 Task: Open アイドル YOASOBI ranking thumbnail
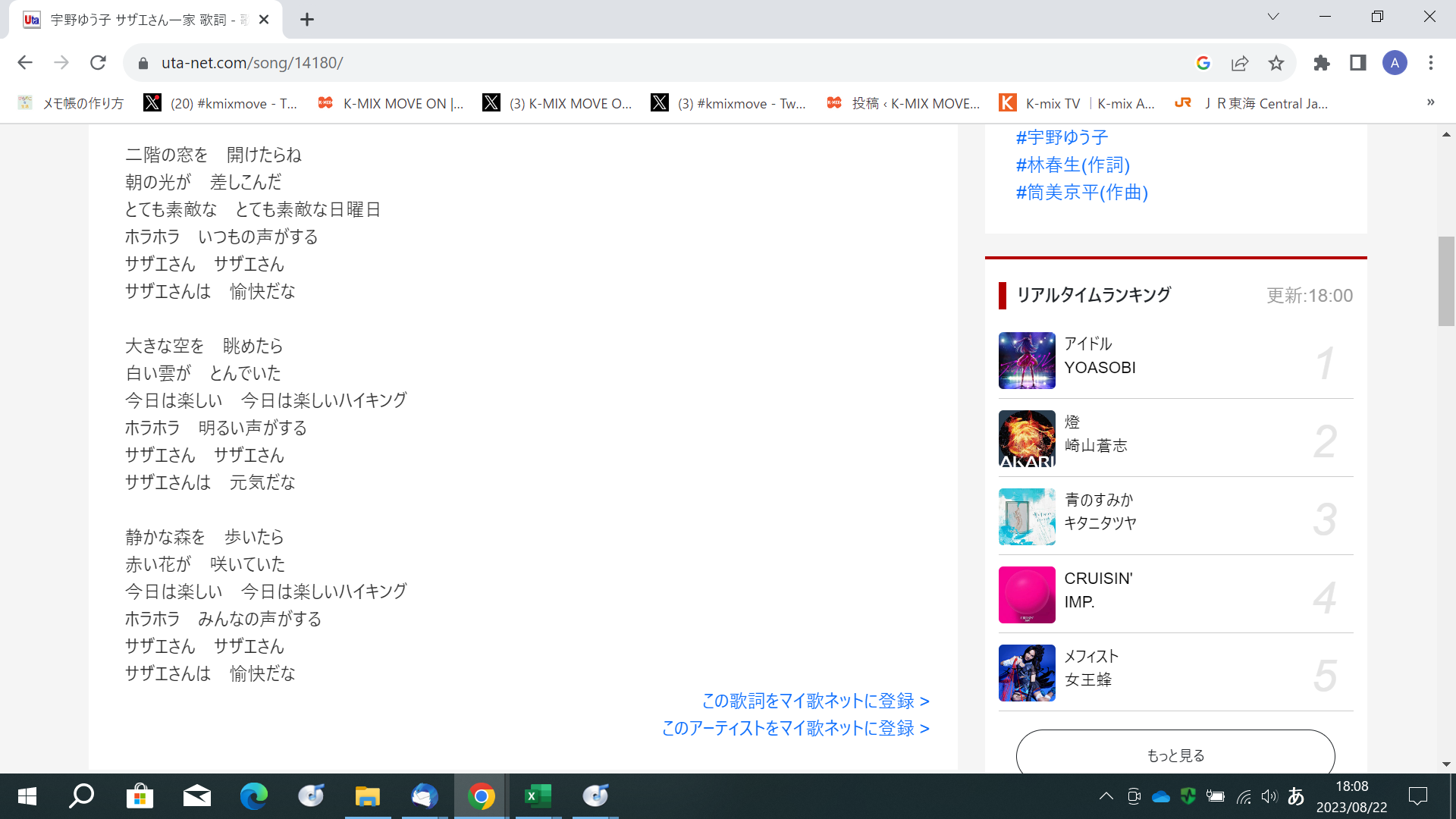click(1027, 361)
